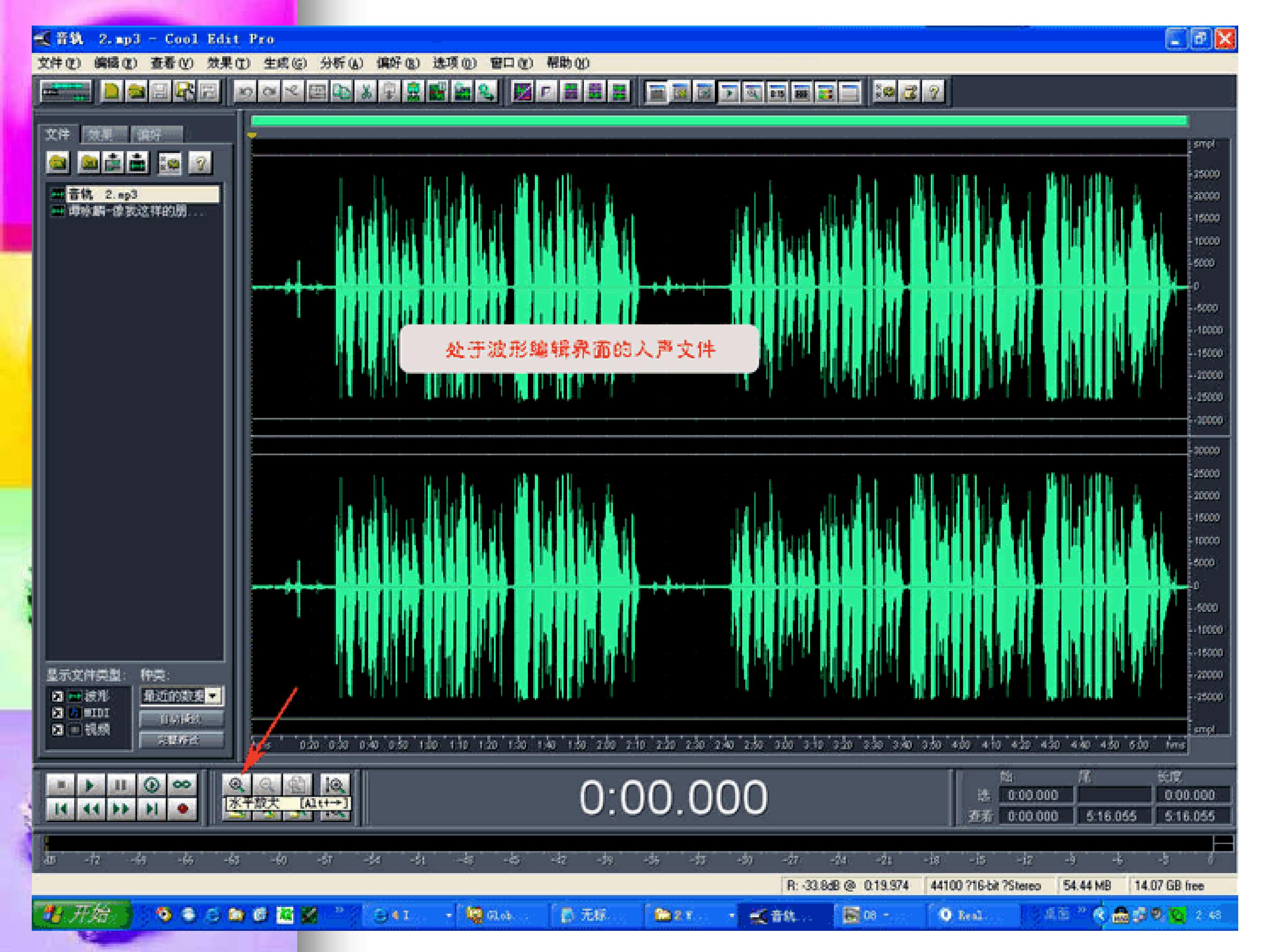Click the zoom to selection icon
Screen dimensions: 1270x952
(x=334, y=785)
